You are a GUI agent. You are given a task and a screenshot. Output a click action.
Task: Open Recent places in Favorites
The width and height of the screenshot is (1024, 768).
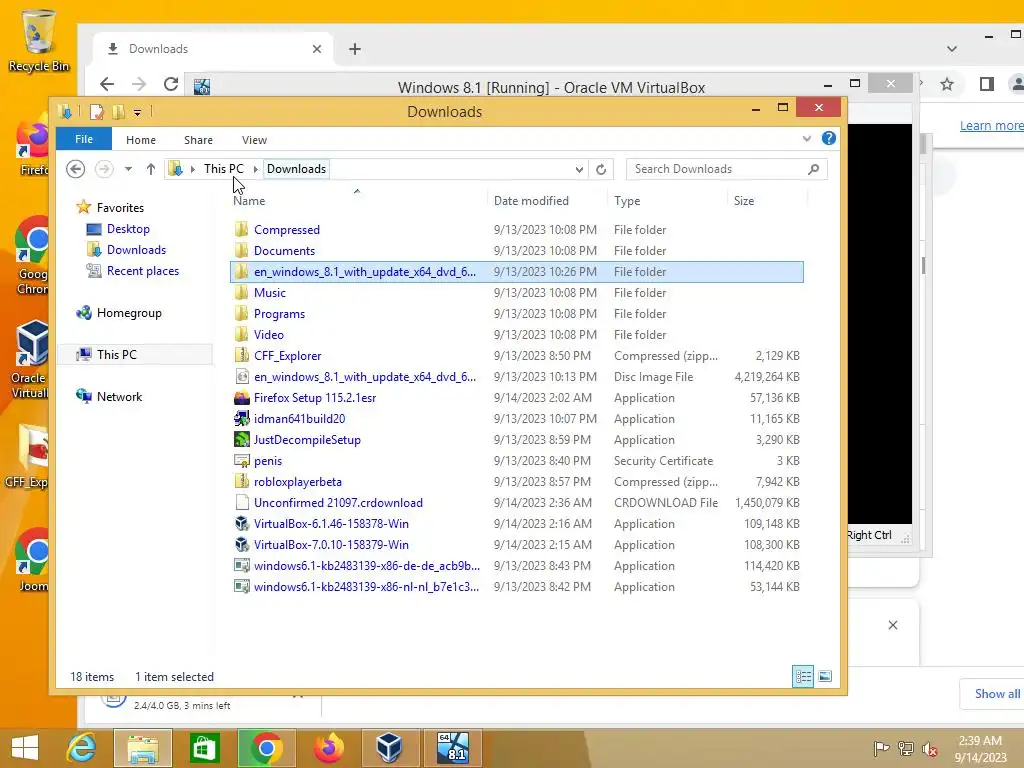pyautogui.click(x=142, y=271)
